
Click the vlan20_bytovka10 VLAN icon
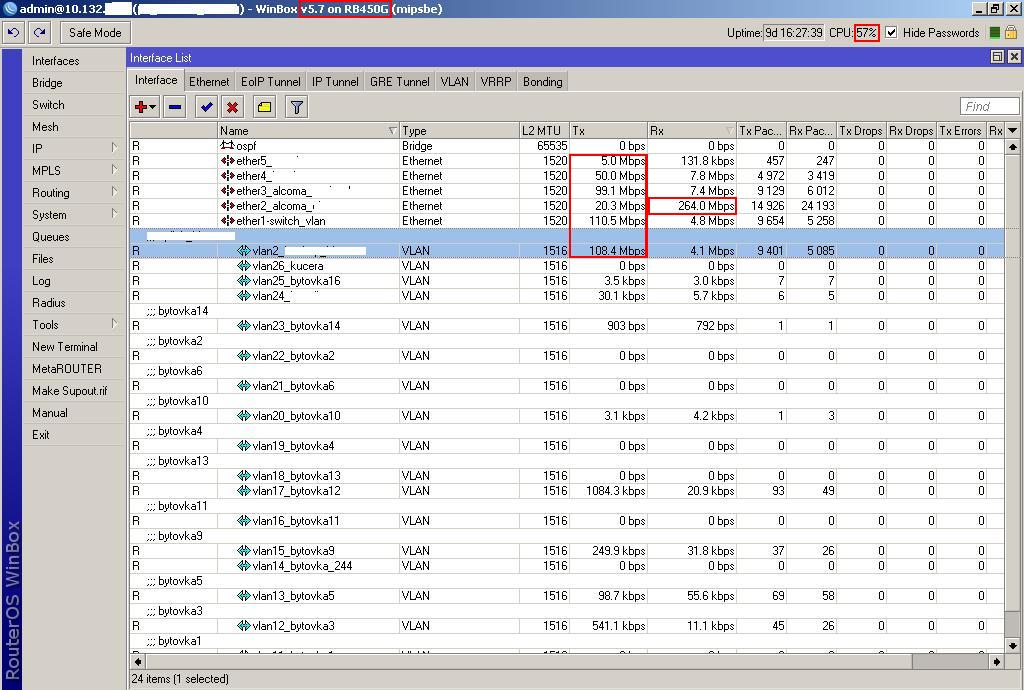point(244,416)
